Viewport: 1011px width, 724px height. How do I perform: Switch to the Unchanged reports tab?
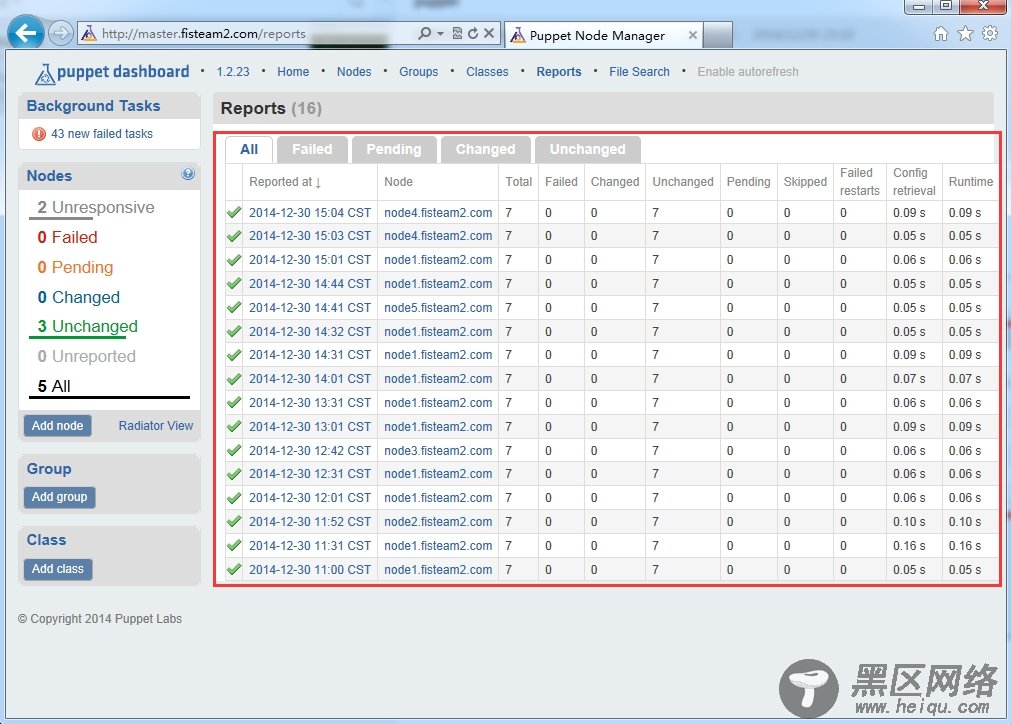tap(587, 150)
